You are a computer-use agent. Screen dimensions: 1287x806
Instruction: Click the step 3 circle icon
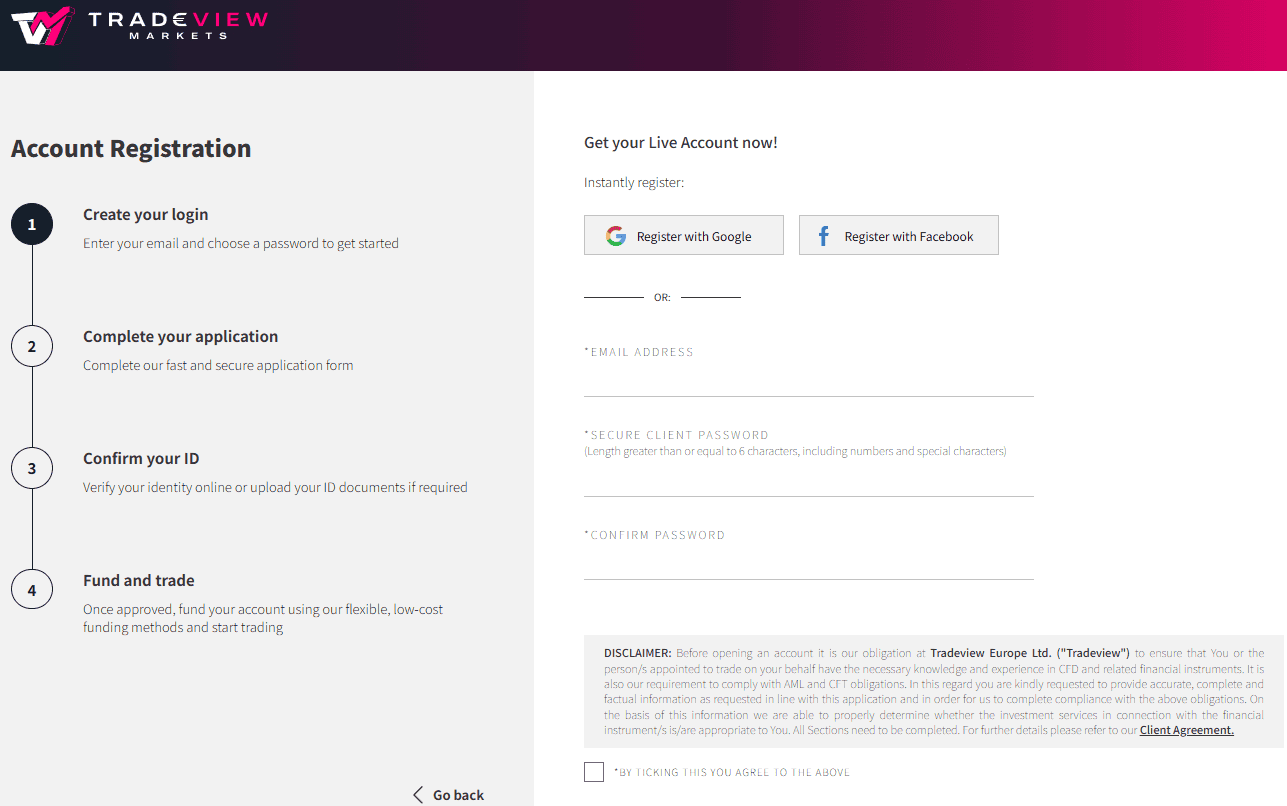click(32, 468)
